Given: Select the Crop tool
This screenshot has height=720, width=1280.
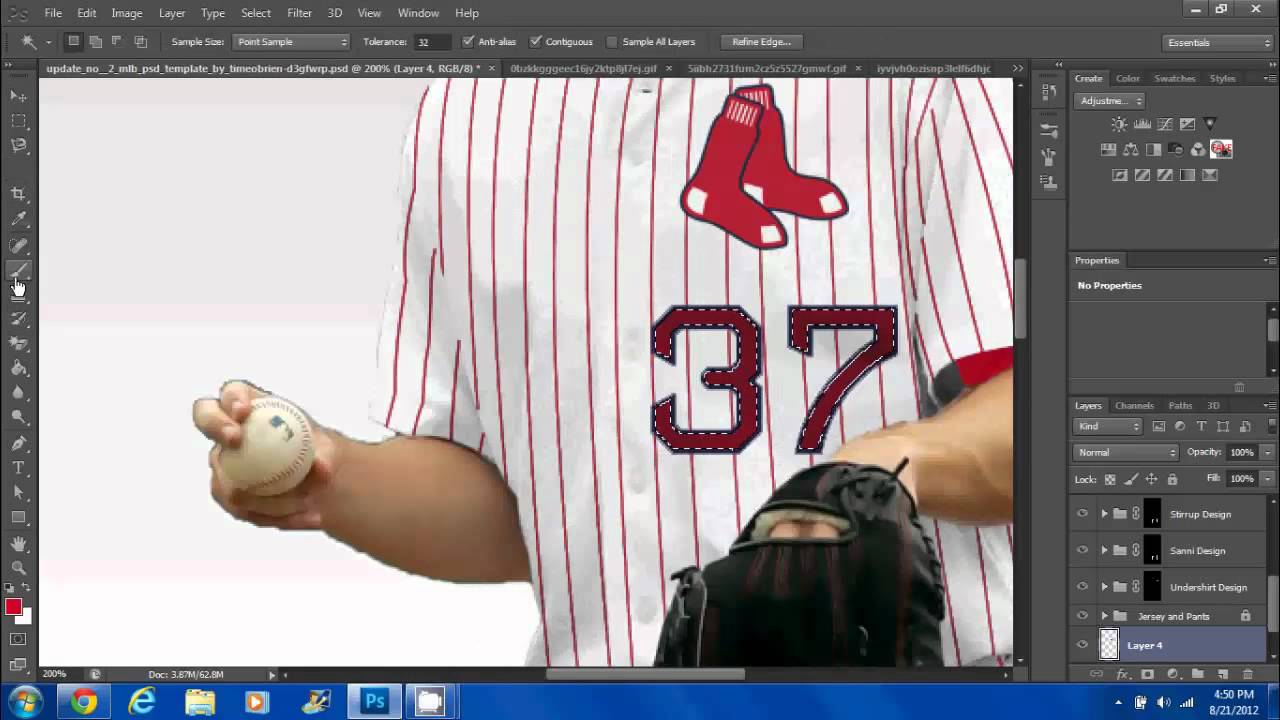Looking at the screenshot, I should point(18,194).
